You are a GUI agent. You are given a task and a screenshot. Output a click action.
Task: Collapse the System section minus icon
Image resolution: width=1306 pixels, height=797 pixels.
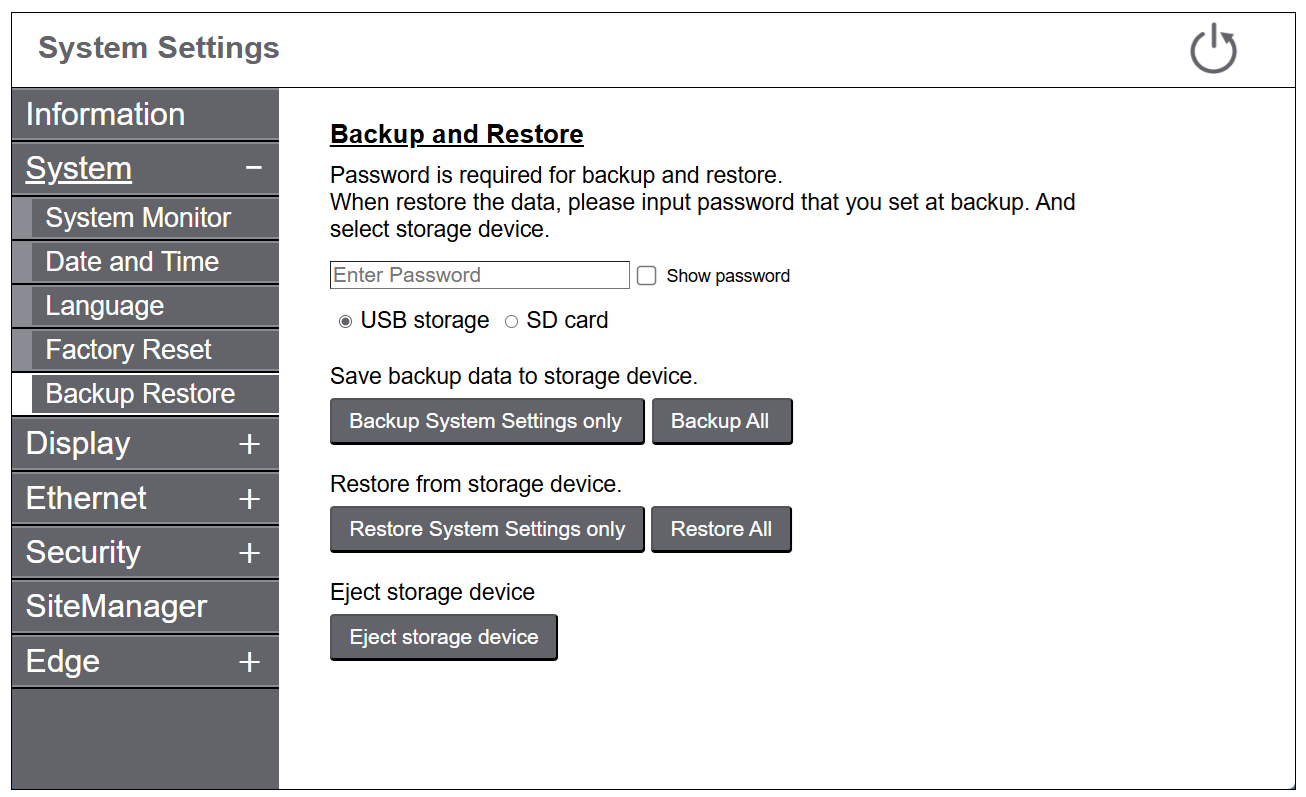(254, 169)
